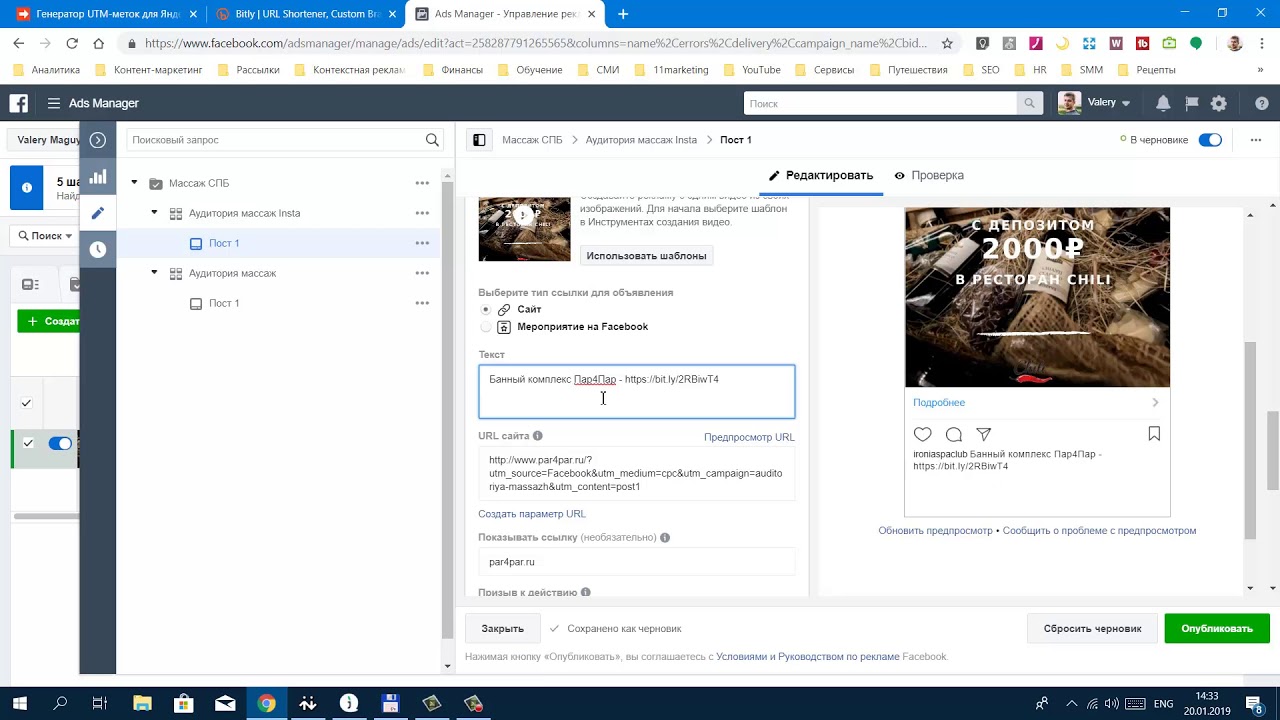This screenshot has height=720, width=1280.
Task: Open Массаж СПБ breadcrumb
Action: coord(532,140)
